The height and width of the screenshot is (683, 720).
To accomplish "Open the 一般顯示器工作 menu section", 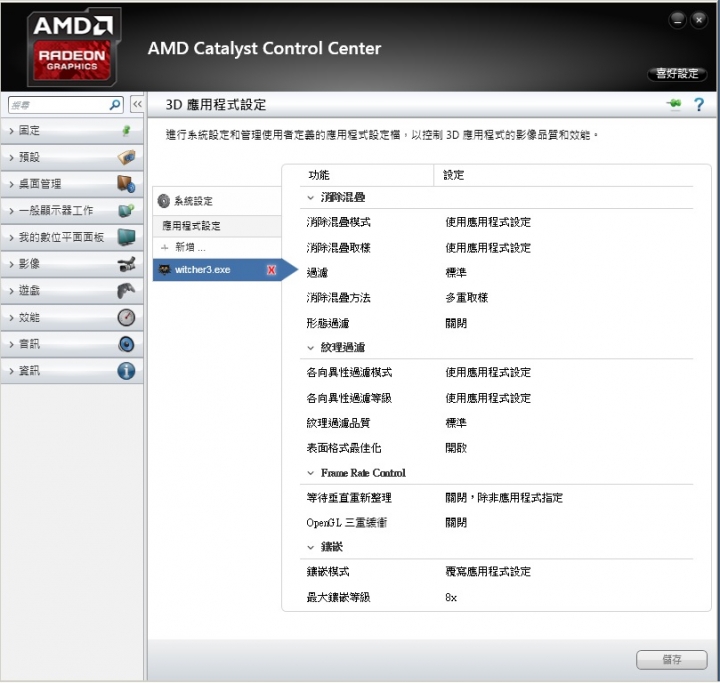I will pos(72,210).
